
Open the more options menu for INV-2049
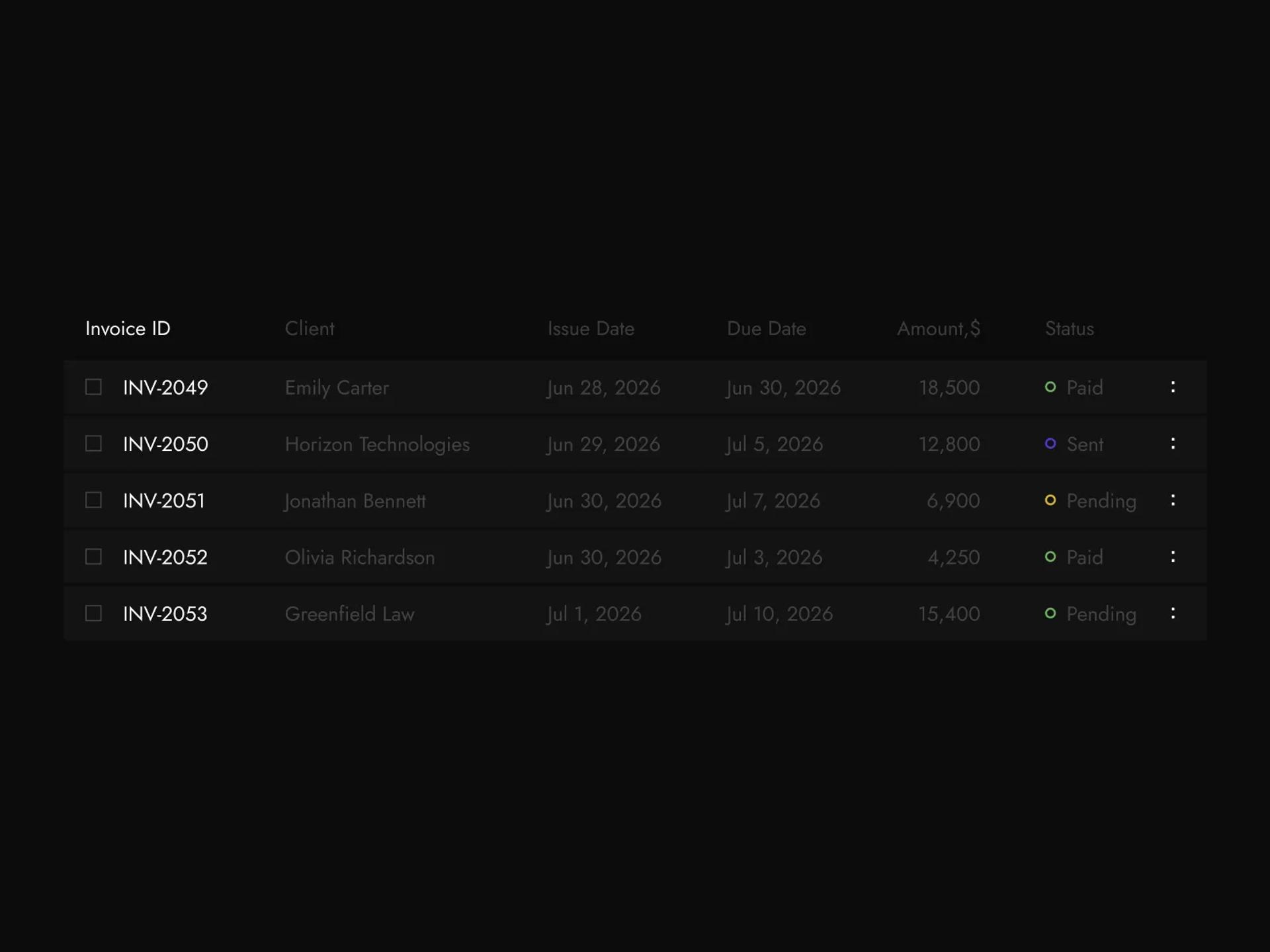pyautogui.click(x=1173, y=387)
